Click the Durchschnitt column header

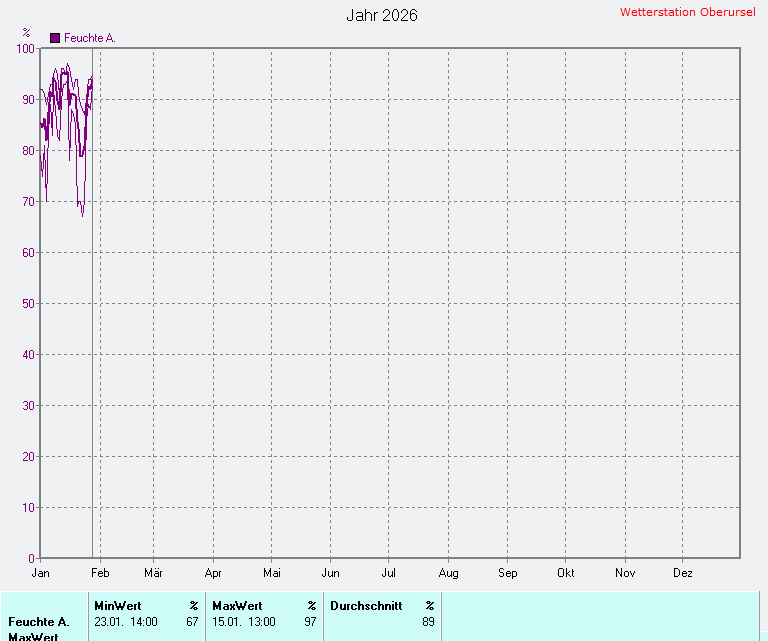[x=366, y=605]
